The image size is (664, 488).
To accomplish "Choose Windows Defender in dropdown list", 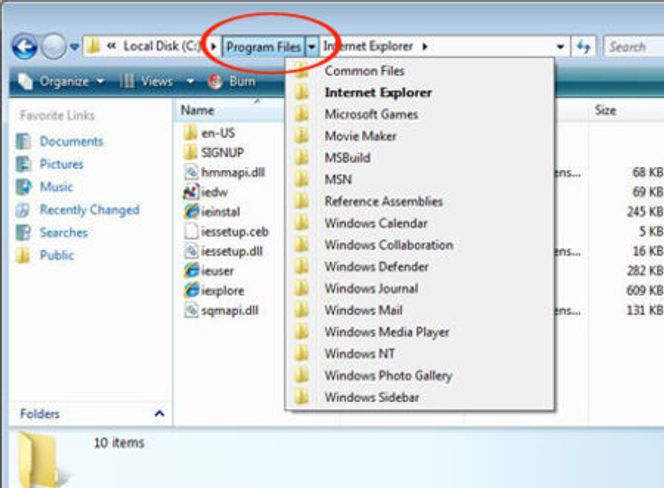I will click(420, 267).
